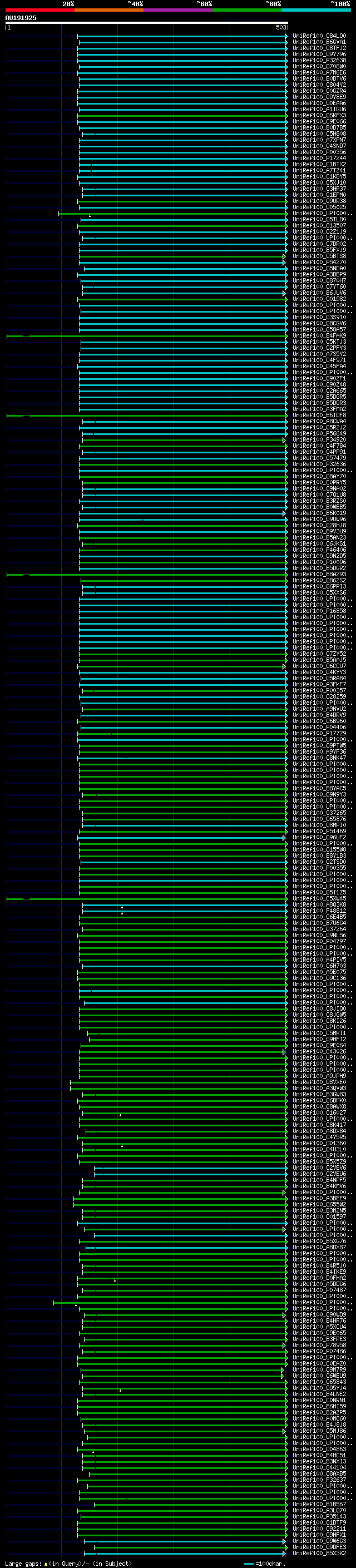Click hit label UniRef100_P32638
This screenshot has width=356, height=1568.
[x=319, y=60]
